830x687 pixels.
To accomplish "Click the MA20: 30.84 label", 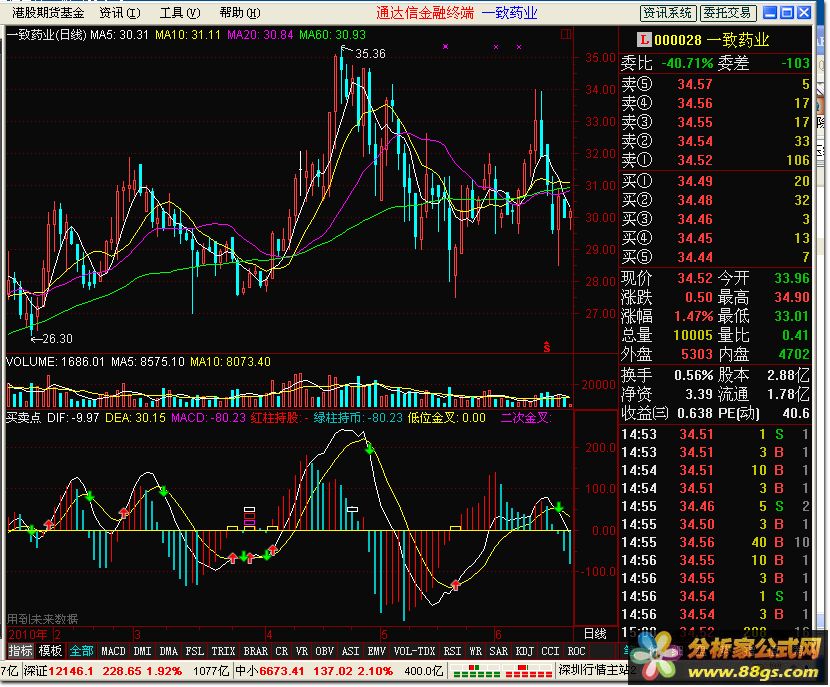I will pos(260,35).
